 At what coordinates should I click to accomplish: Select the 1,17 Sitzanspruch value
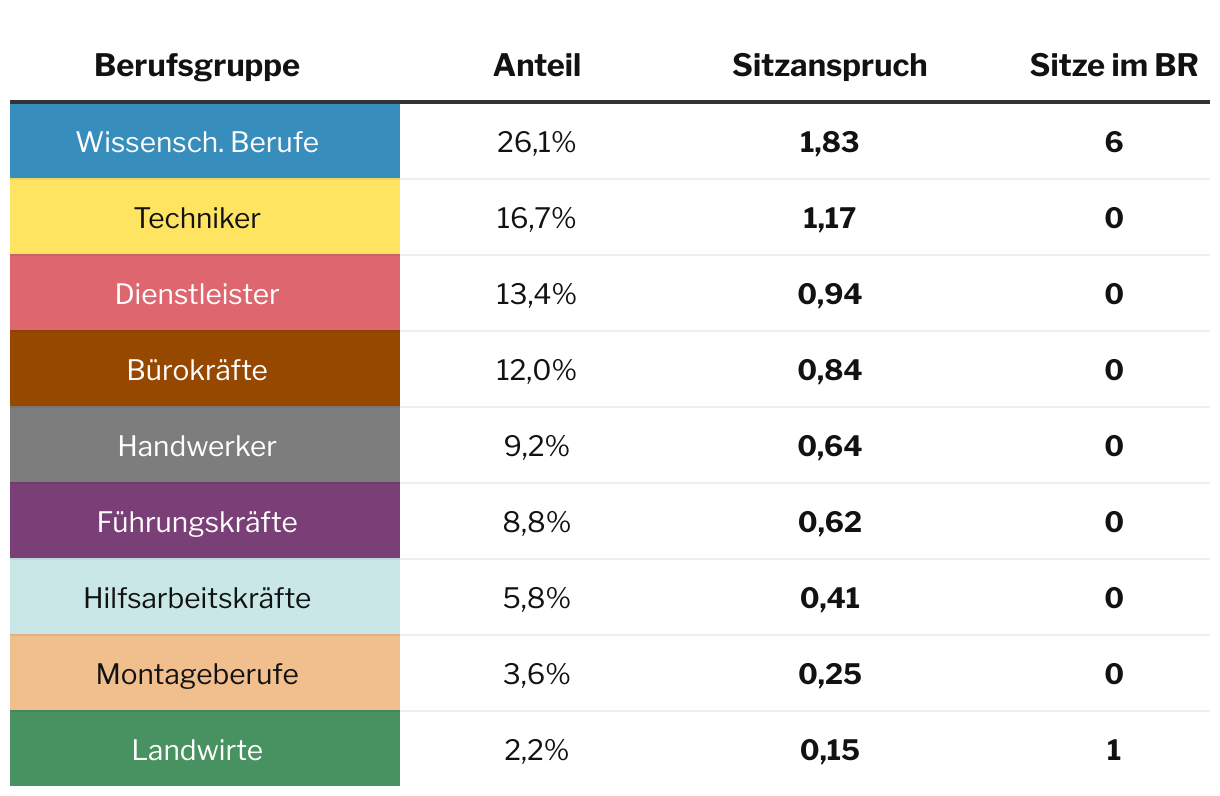pos(829,218)
